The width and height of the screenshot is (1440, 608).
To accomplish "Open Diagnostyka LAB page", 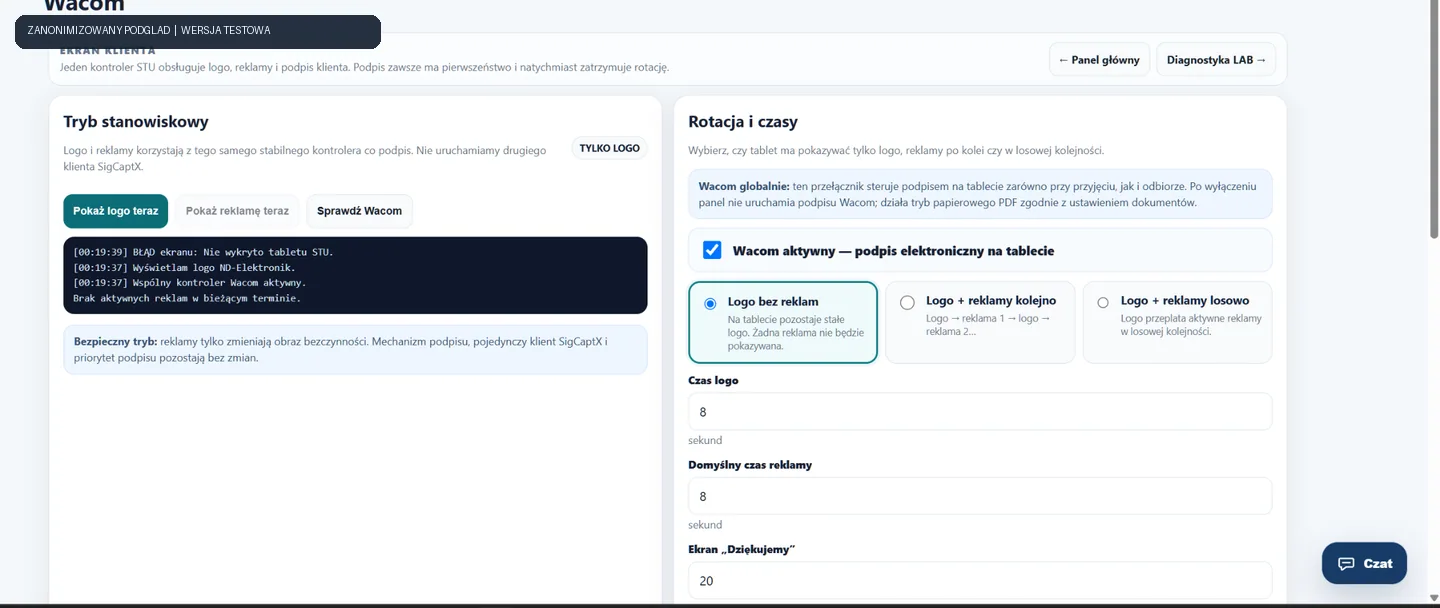I will click(1216, 60).
